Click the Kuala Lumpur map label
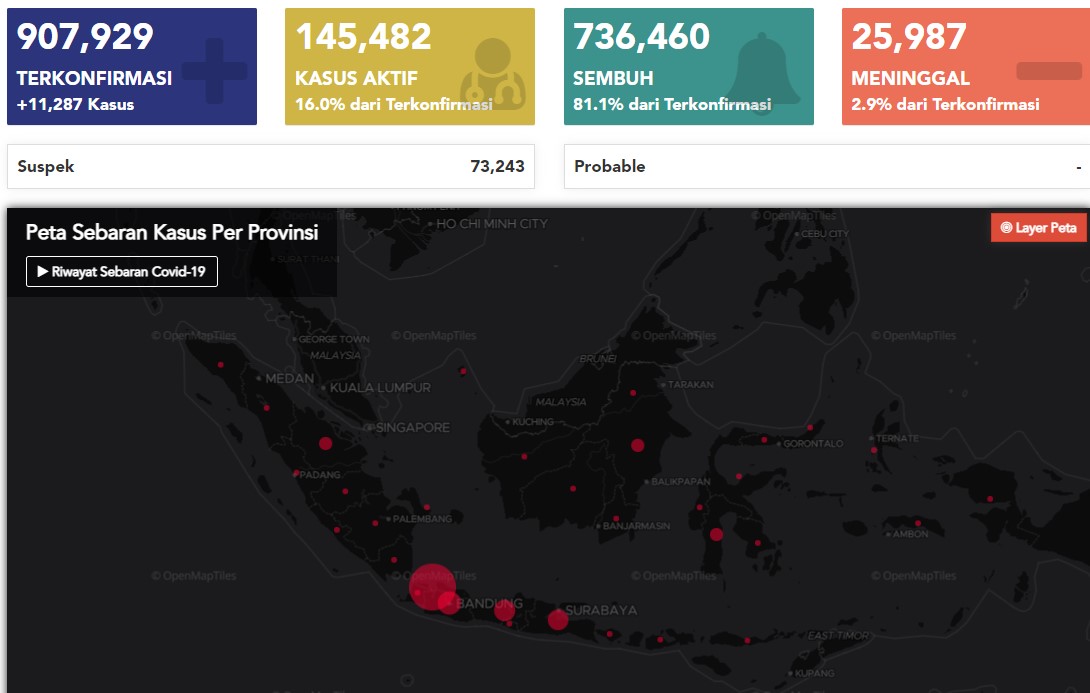This screenshot has height=693, width=1090. tap(380, 388)
